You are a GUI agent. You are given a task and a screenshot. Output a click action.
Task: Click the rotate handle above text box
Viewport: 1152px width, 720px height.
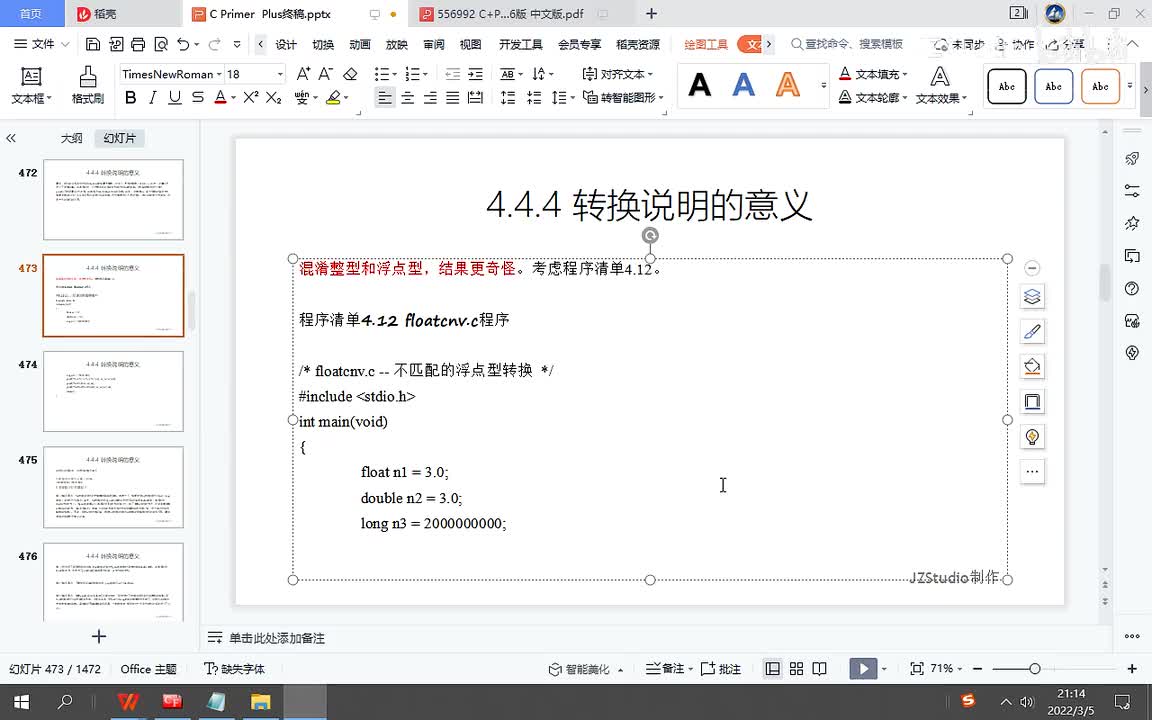(649, 235)
